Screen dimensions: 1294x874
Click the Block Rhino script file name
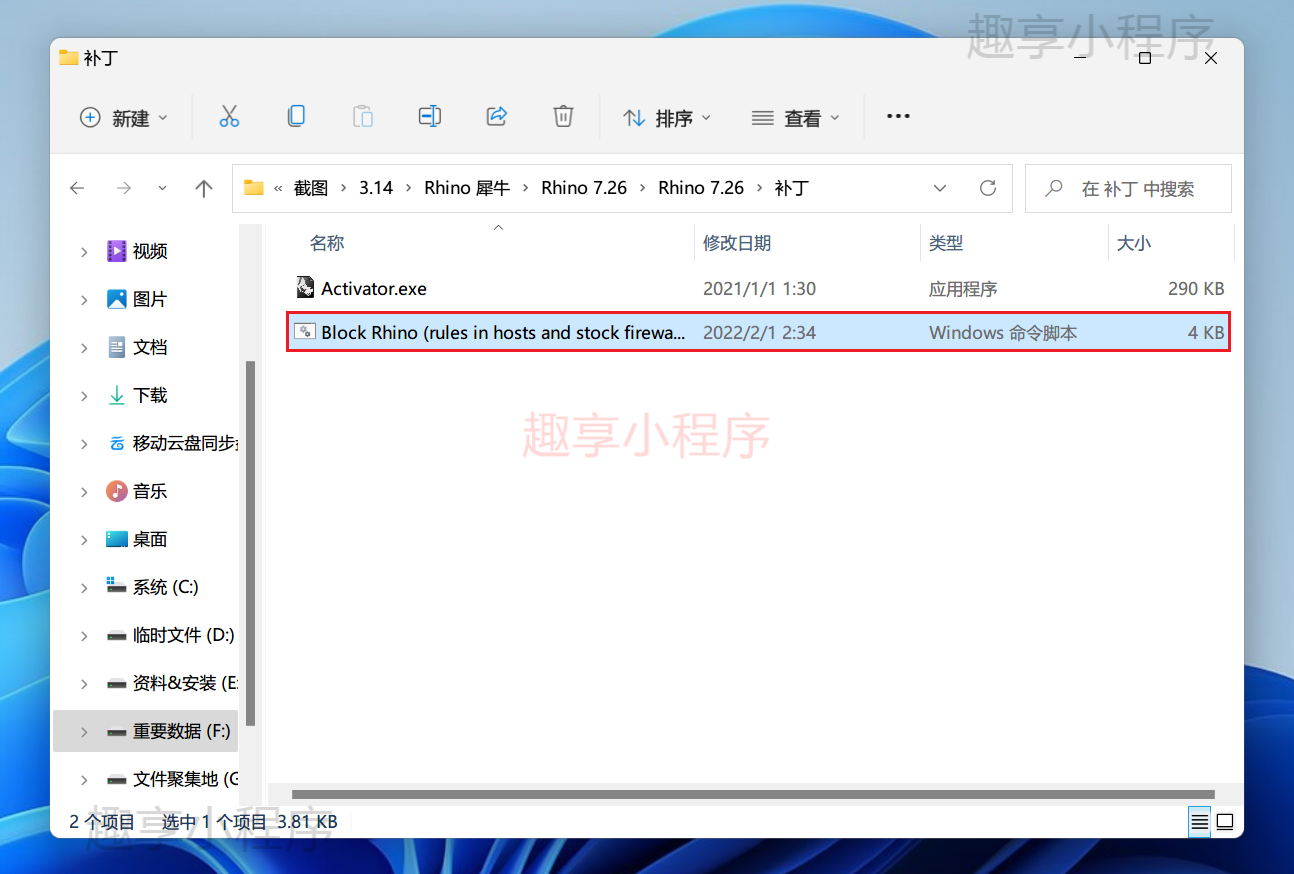point(503,332)
